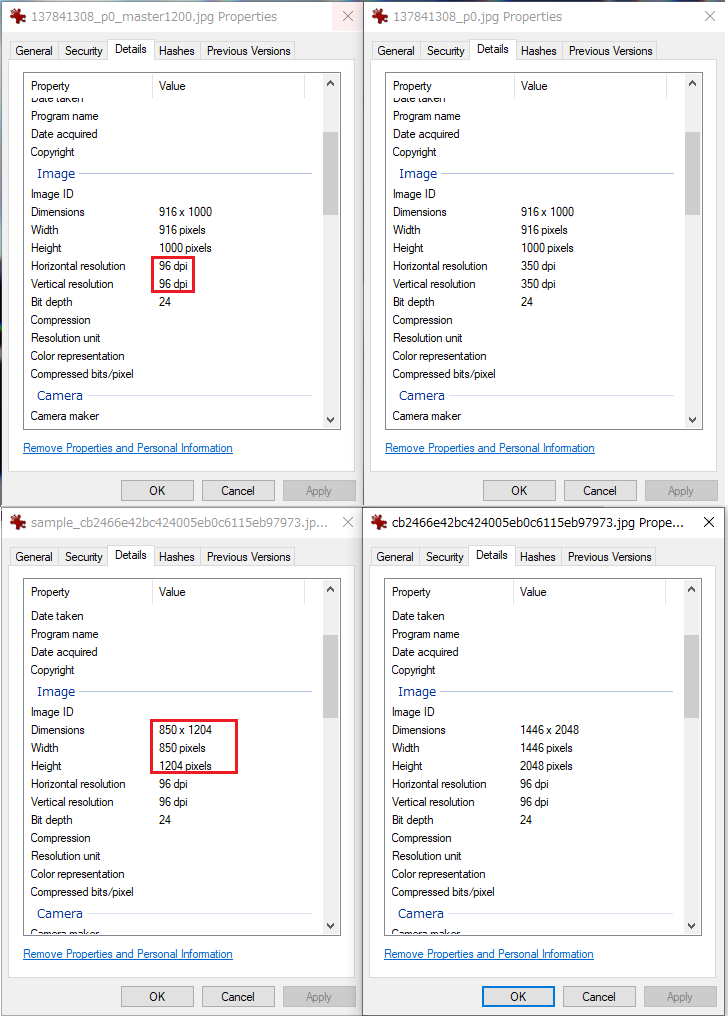Click Remove Properties link in 137841308_p0_master1200.jpg window
Screen dimensions: 728x1016
coord(128,448)
